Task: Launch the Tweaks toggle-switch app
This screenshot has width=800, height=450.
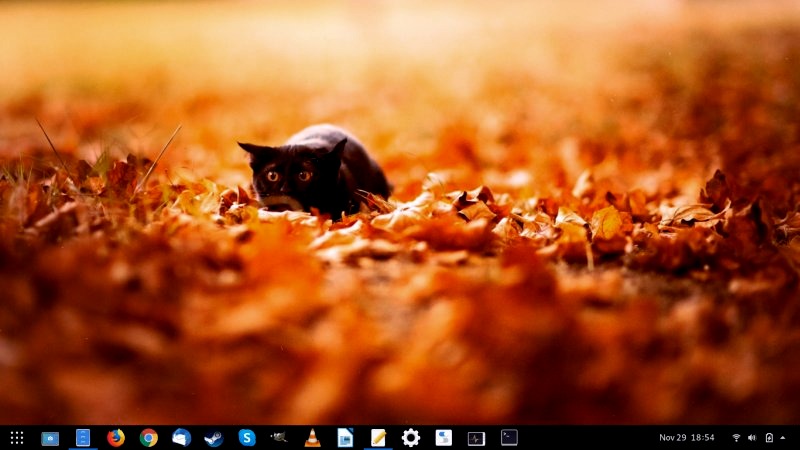Action: coord(443,438)
